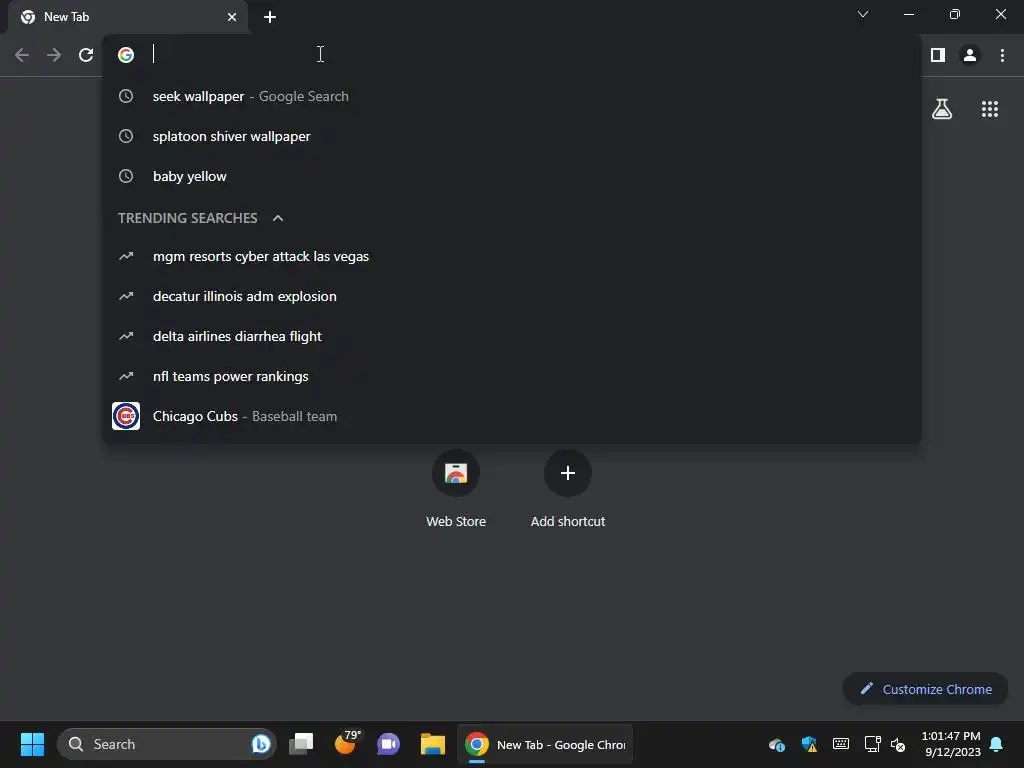This screenshot has width=1024, height=768.
Task: Choose mgm resorts cyber attack las vegas
Action: (x=512, y=256)
